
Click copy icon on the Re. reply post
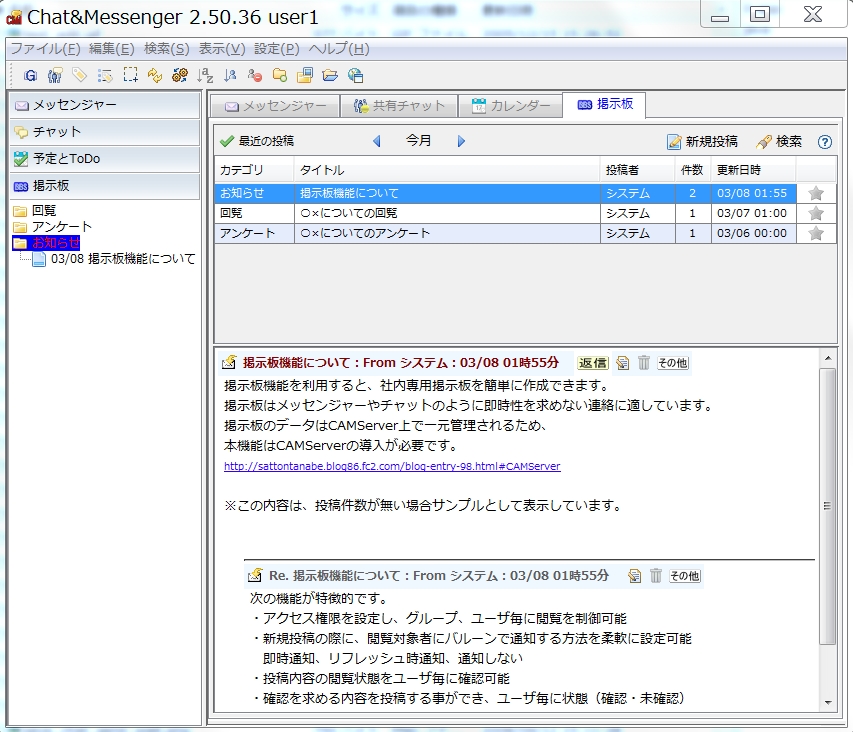point(634,576)
